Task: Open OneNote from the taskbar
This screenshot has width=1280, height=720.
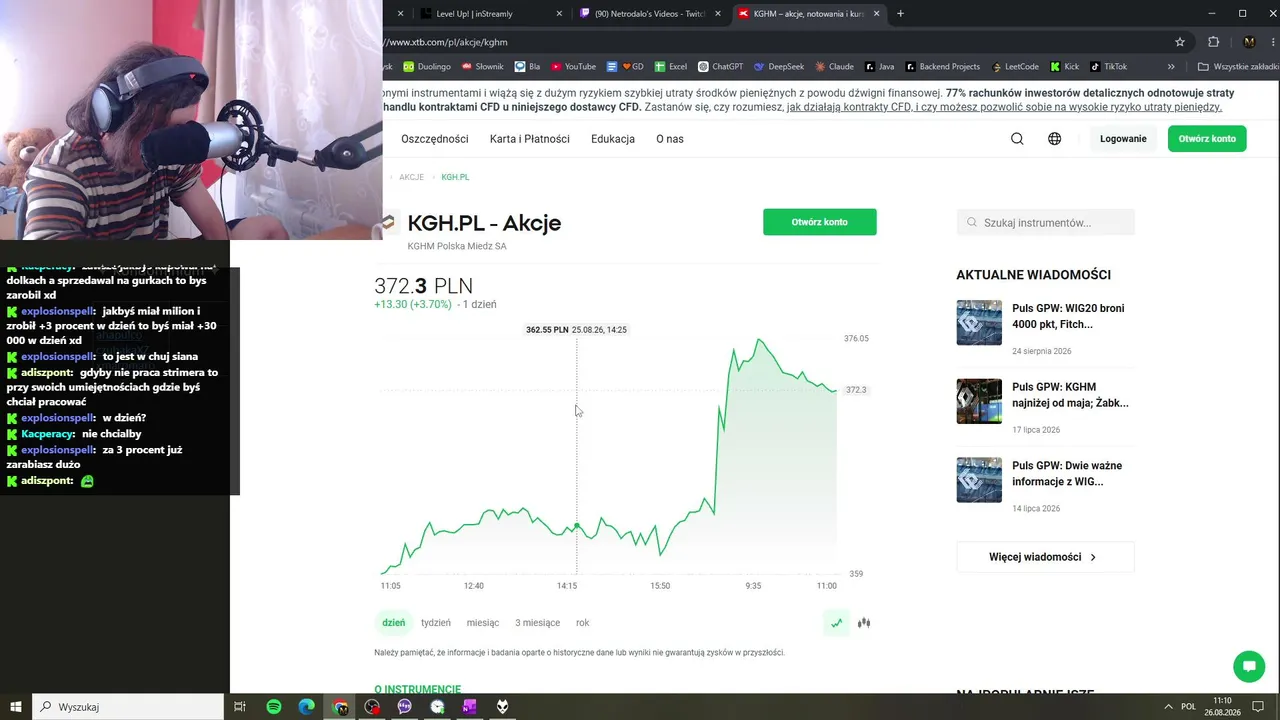Action: coord(470,707)
